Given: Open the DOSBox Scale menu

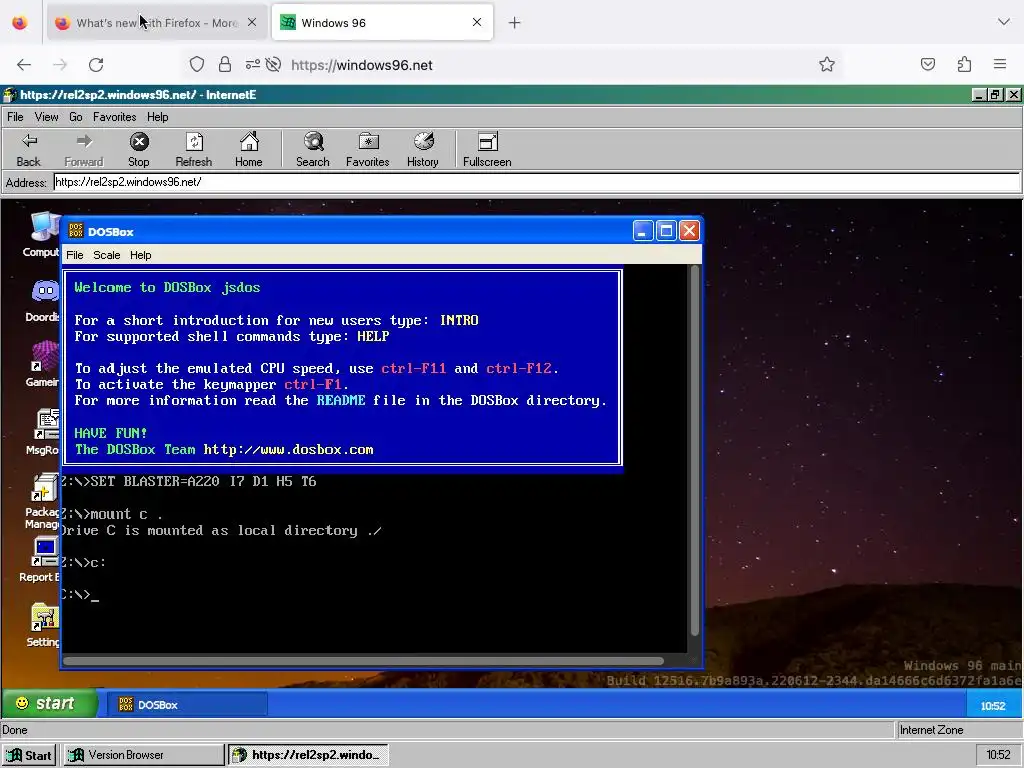Looking at the screenshot, I should pyautogui.click(x=106, y=255).
